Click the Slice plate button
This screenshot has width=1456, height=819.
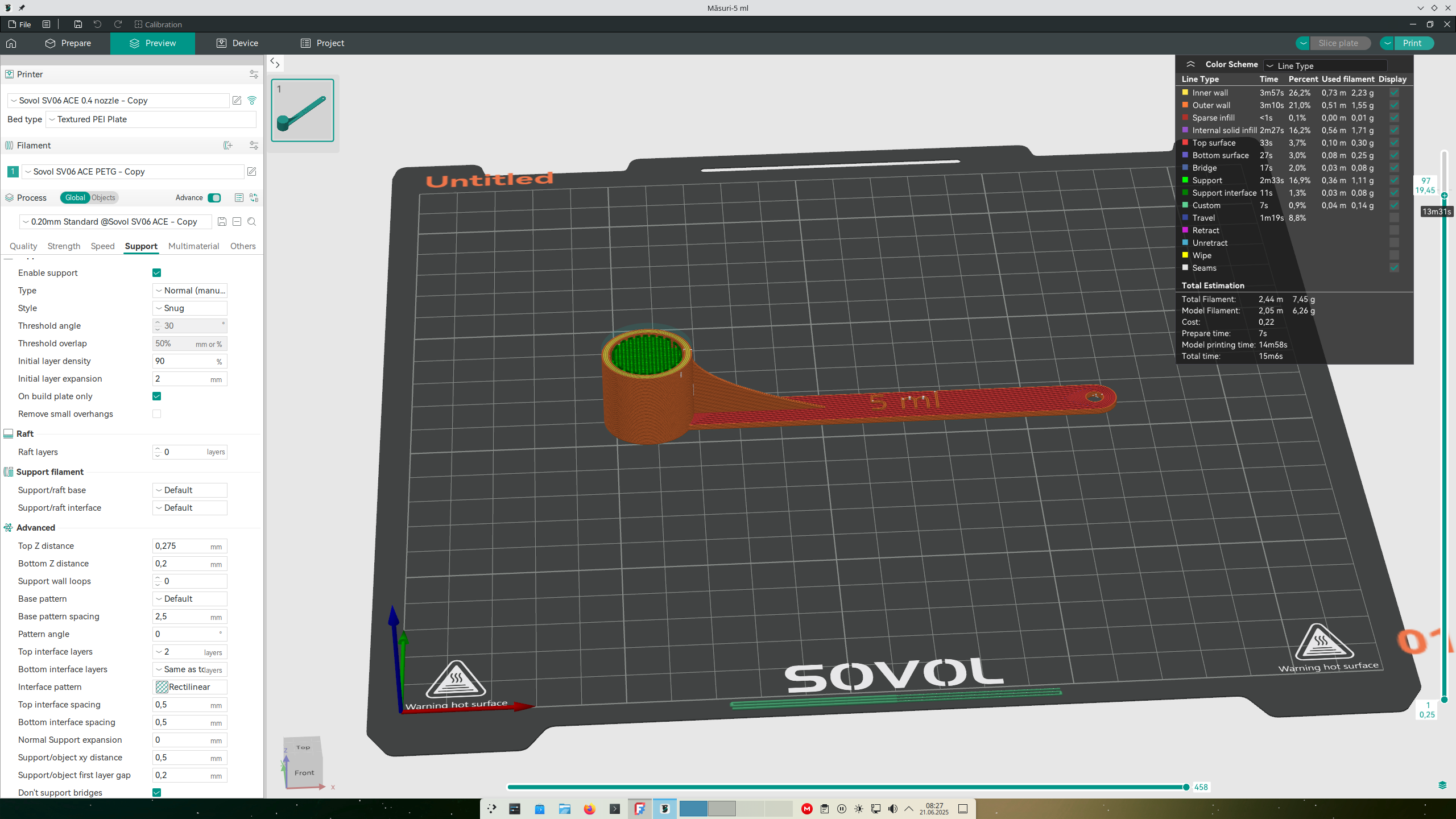point(1338,43)
